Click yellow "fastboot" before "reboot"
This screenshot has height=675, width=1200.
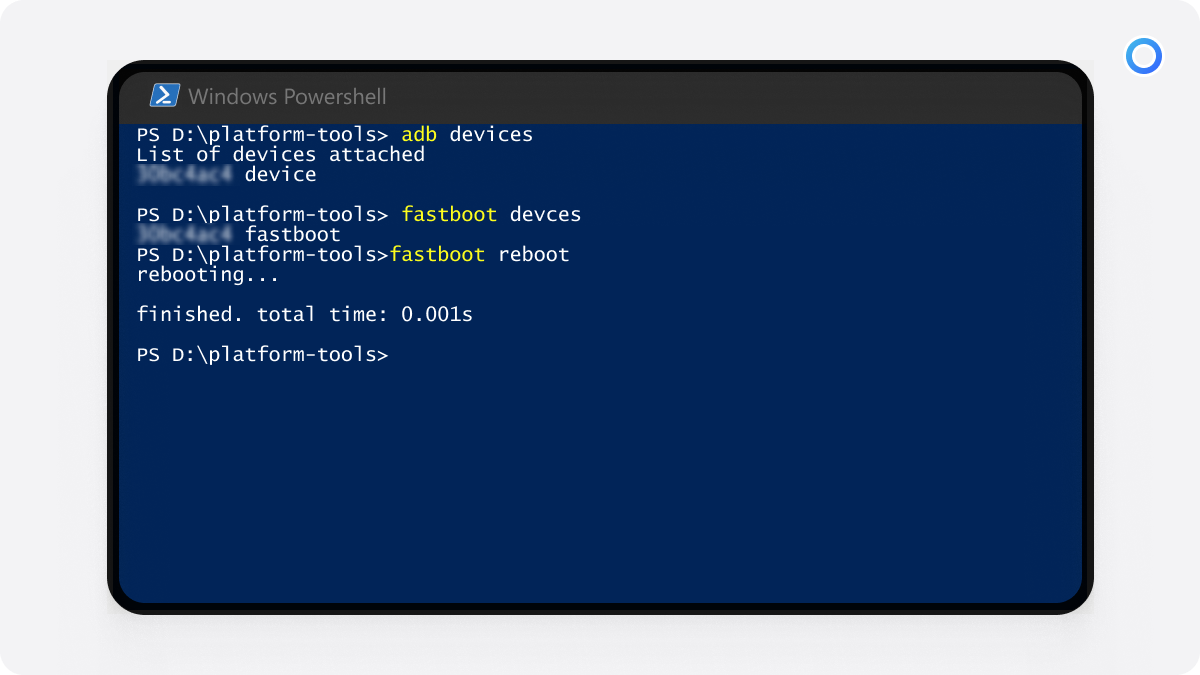point(437,255)
